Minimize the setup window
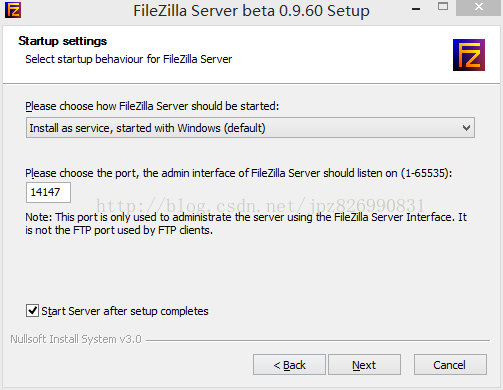The height and width of the screenshot is (390, 503). pos(416,9)
